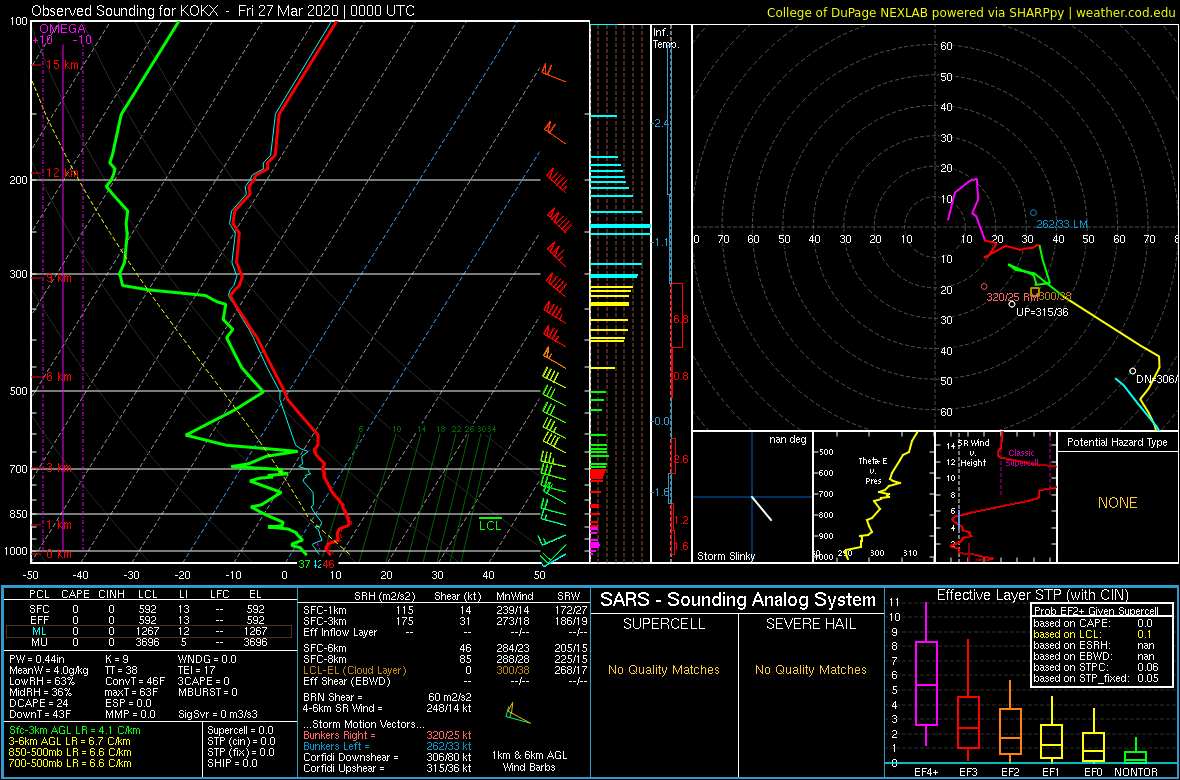This screenshot has width=1180, height=780.
Task: Select the EFF parcel row
Action: click(x=148, y=620)
